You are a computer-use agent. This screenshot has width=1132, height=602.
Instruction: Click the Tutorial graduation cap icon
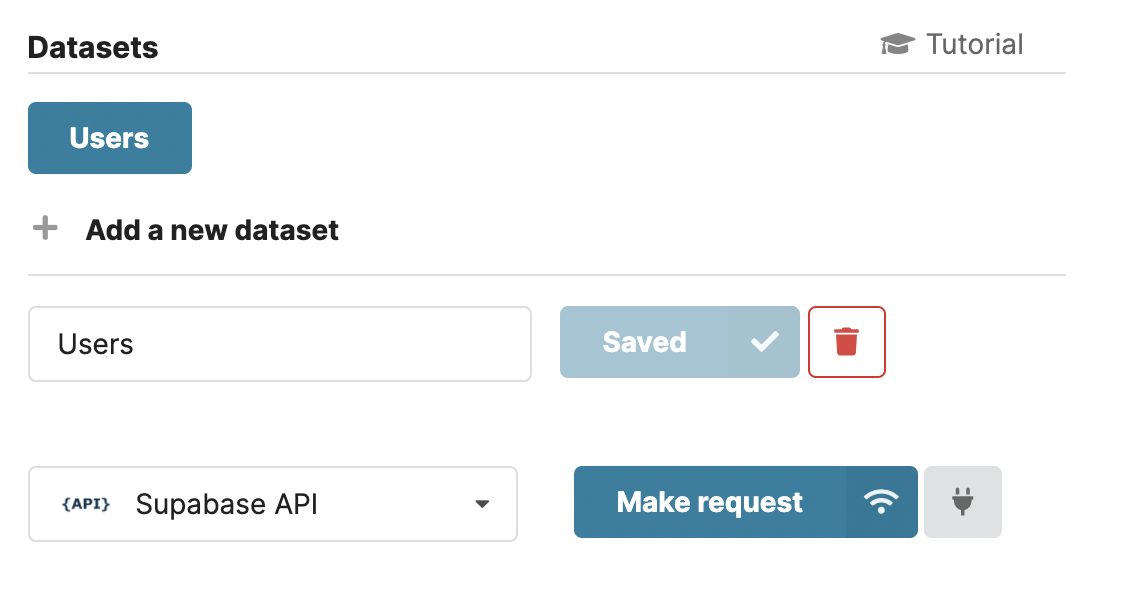897,44
